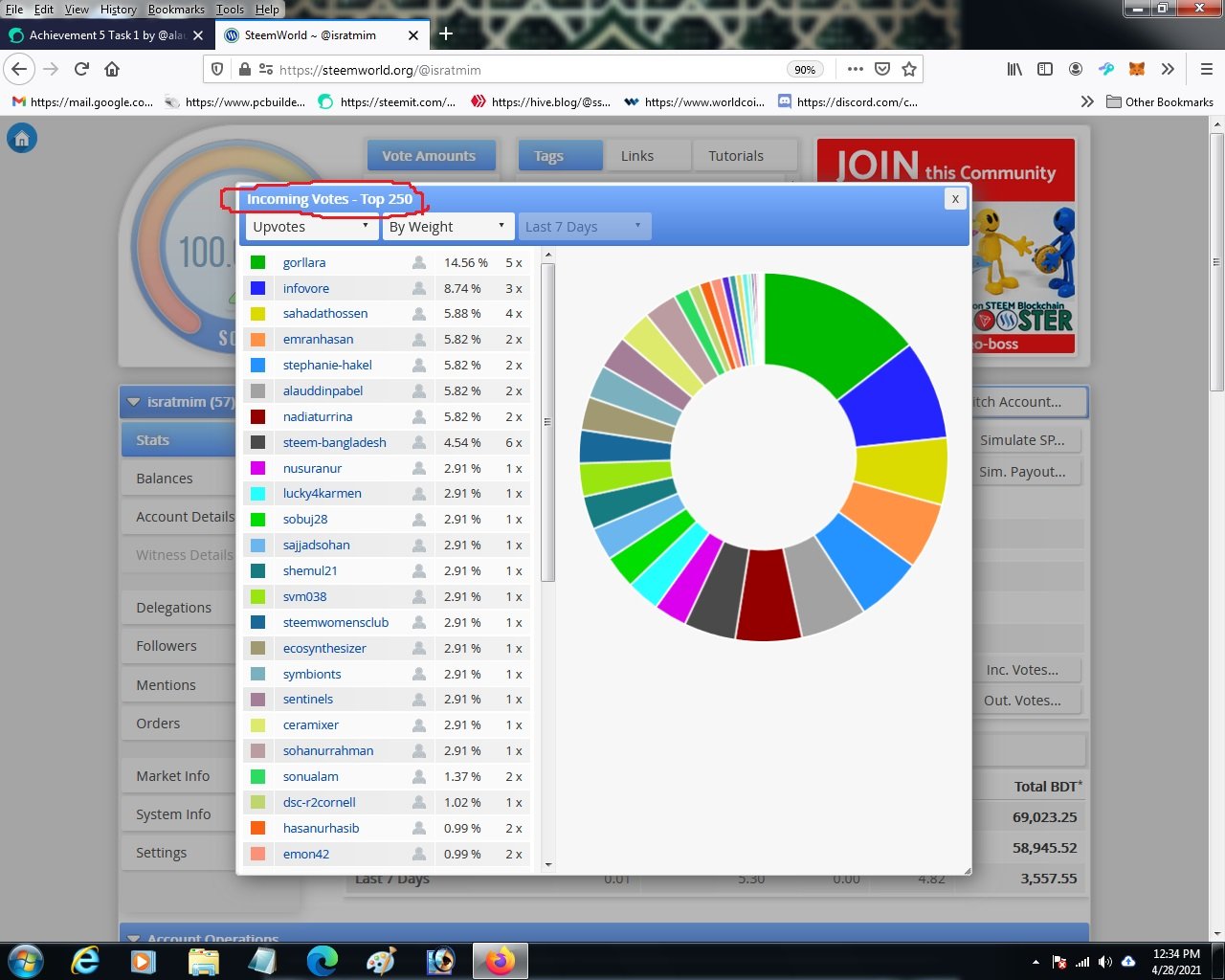Open Paint from the taskbar
Viewport: 1225px width, 980px height.
click(x=381, y=961)
